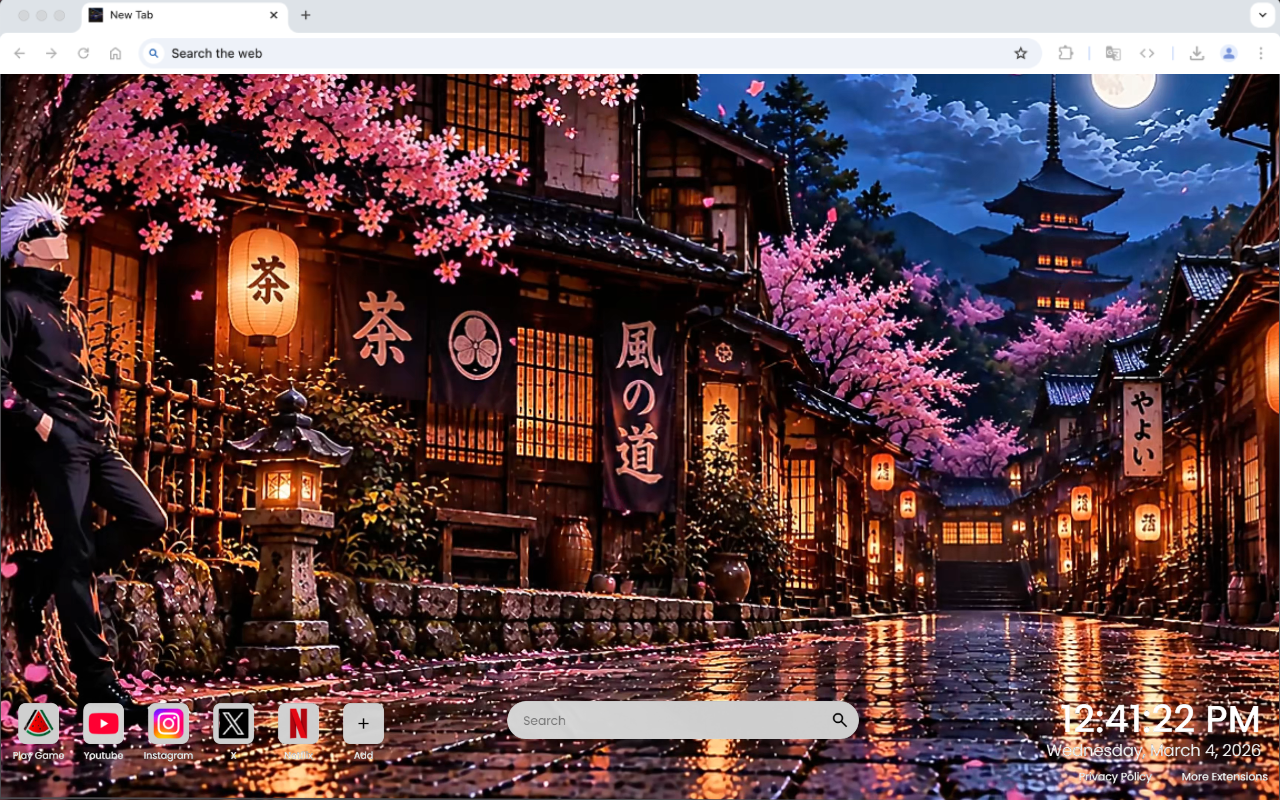Go back to the previous page
The image size is (1280, 800).
20,53
